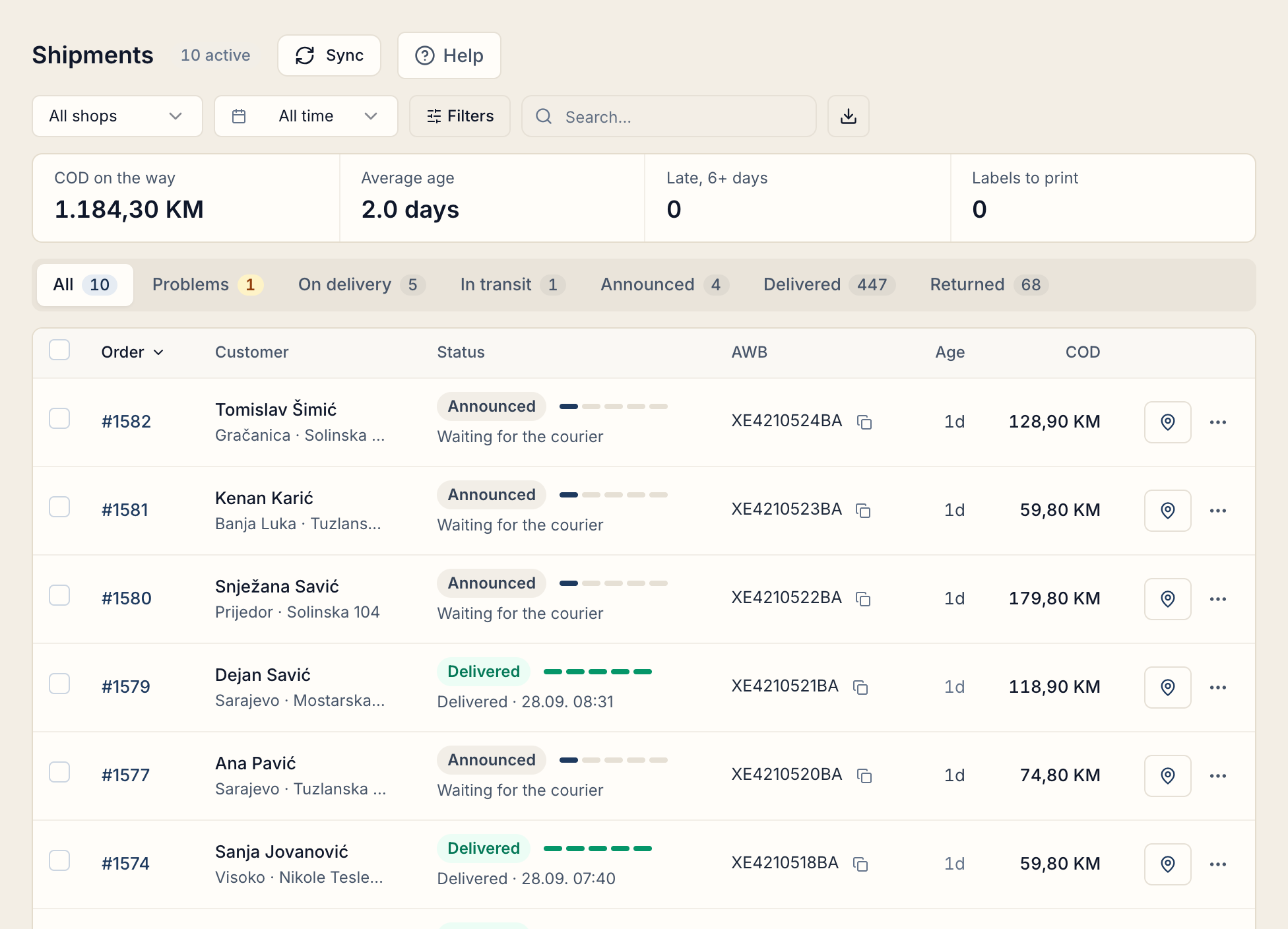Tick the checkbox for order #1577

pyautogui.click(x=59, y=772)
